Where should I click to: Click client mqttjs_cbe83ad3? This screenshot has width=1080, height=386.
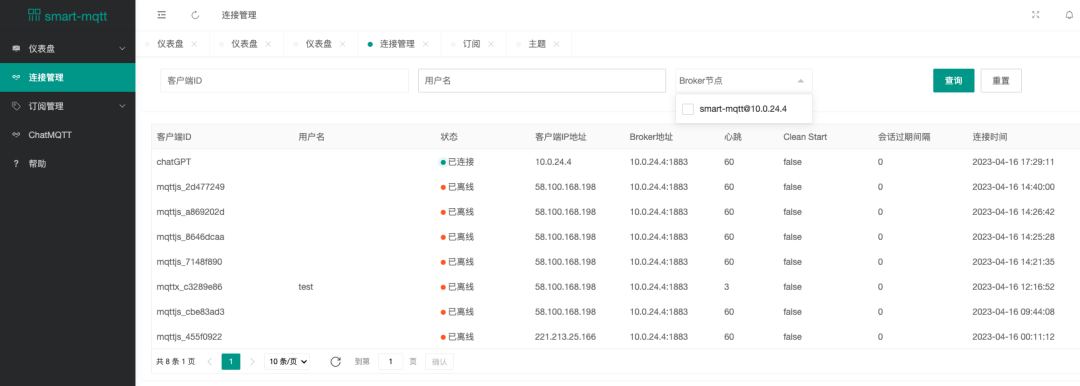click(x=191, y=312)
